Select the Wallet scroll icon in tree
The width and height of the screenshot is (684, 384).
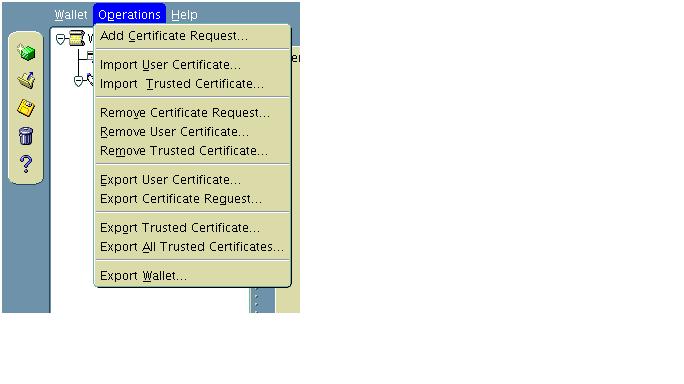click(77, 38)
